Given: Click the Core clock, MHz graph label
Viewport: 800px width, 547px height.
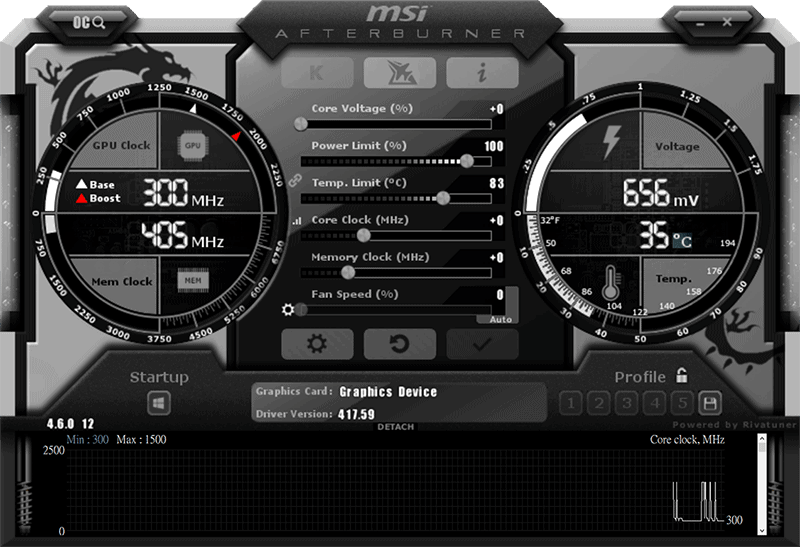Looking at the screenshot, I should [x=687, y=439].
